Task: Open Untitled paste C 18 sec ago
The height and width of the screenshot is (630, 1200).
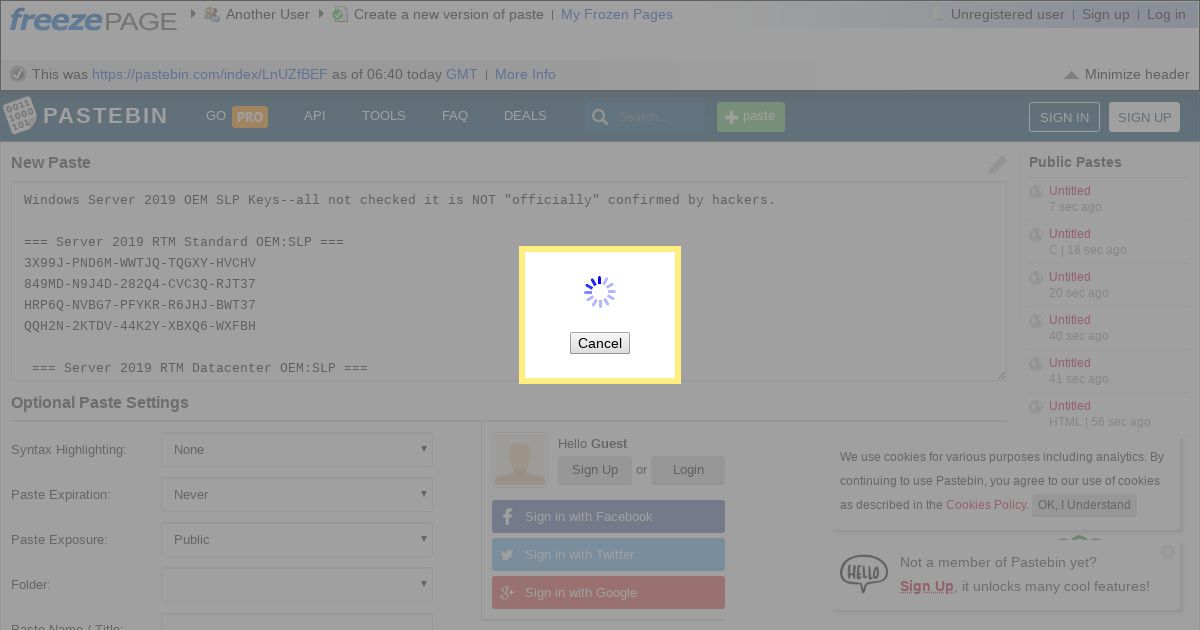Action: tap(1069, 234)
